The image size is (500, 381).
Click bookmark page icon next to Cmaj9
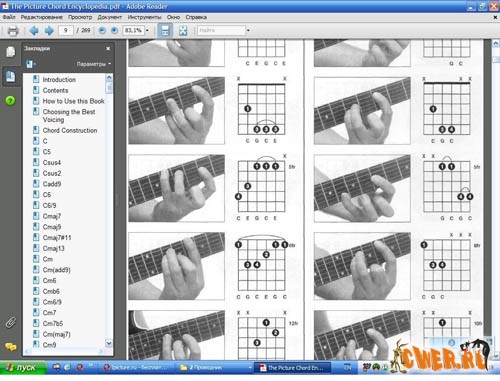[x=36, y=227]
